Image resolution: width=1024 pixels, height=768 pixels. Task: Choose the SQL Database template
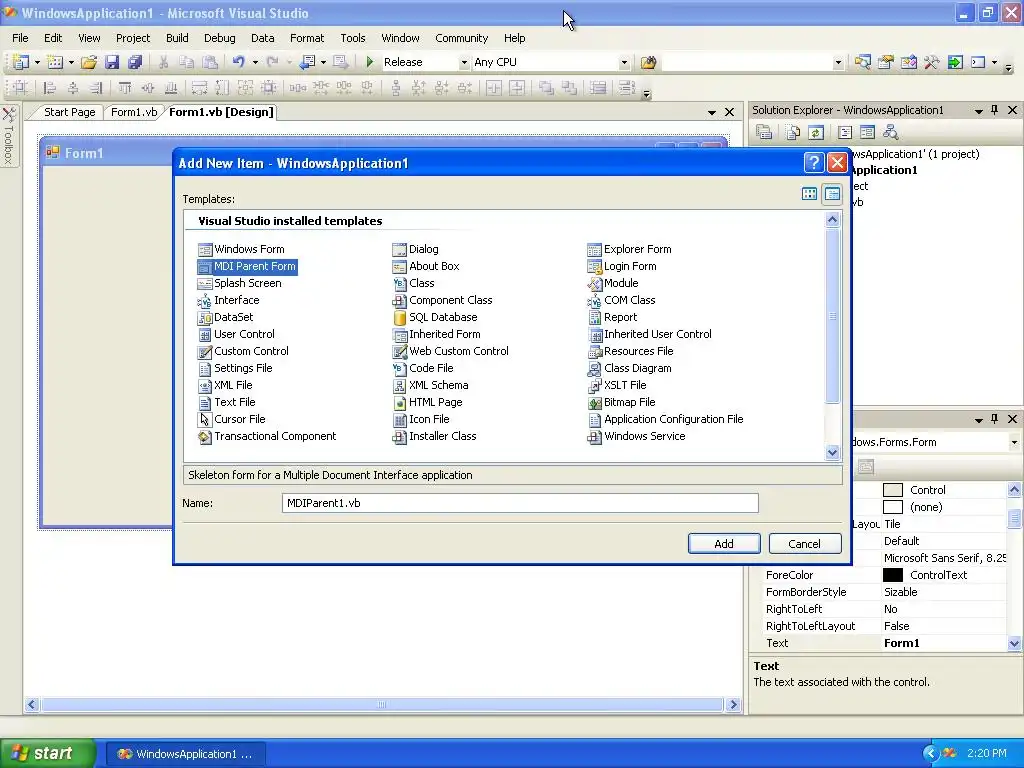(x=435, y=317)
